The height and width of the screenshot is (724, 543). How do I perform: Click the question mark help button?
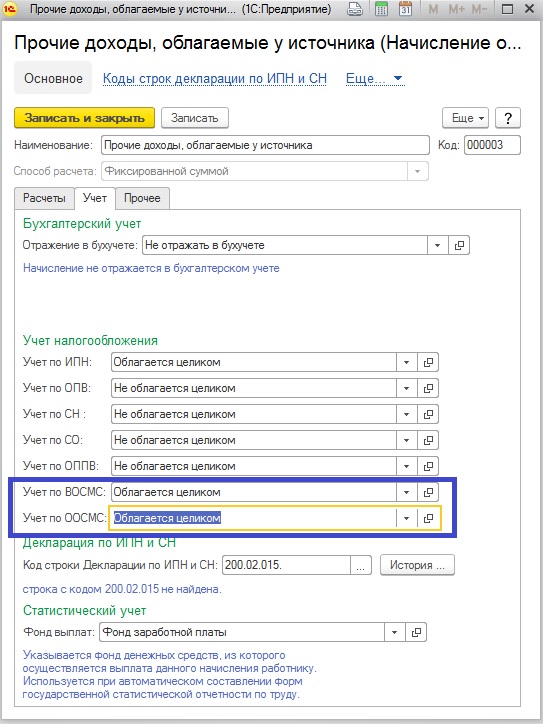[x=508, y=118]
